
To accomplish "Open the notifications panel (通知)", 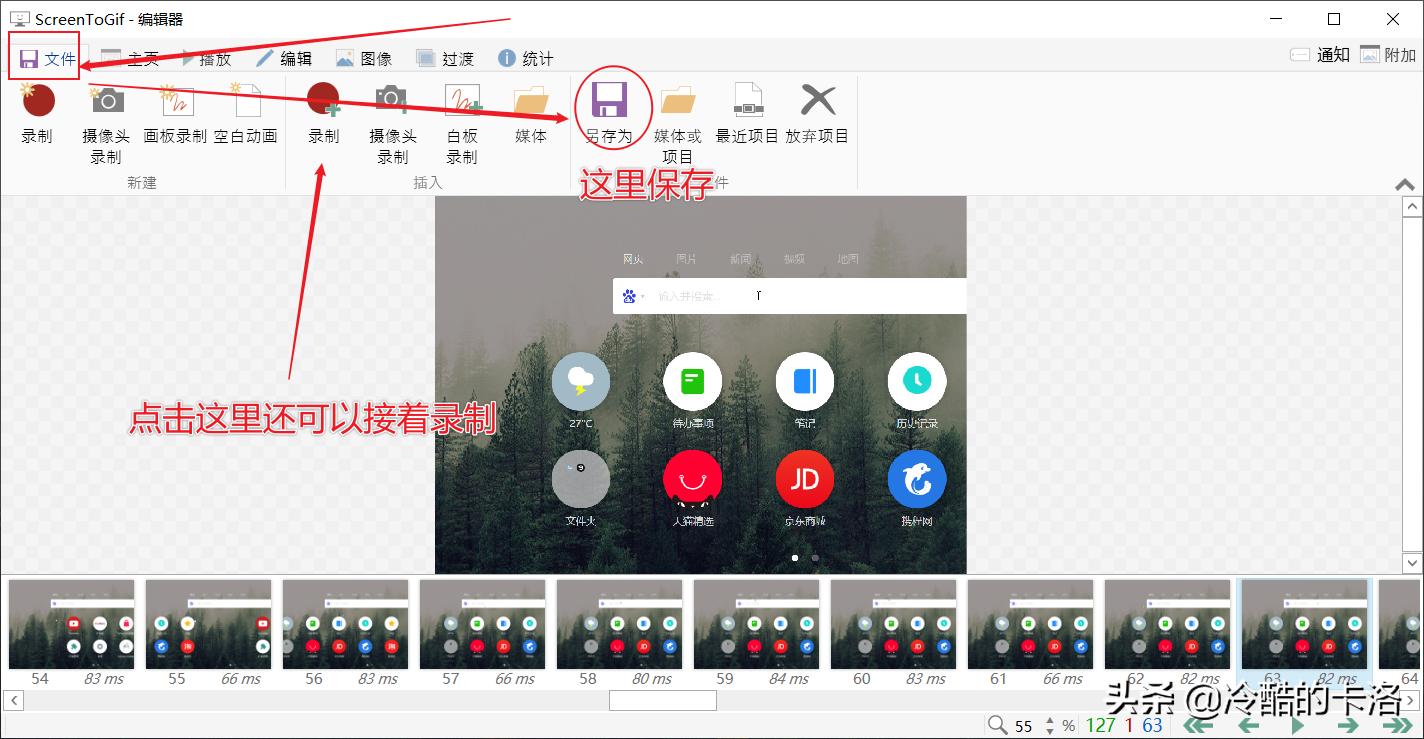I will pyautogui.click(x=1321, y=55).
